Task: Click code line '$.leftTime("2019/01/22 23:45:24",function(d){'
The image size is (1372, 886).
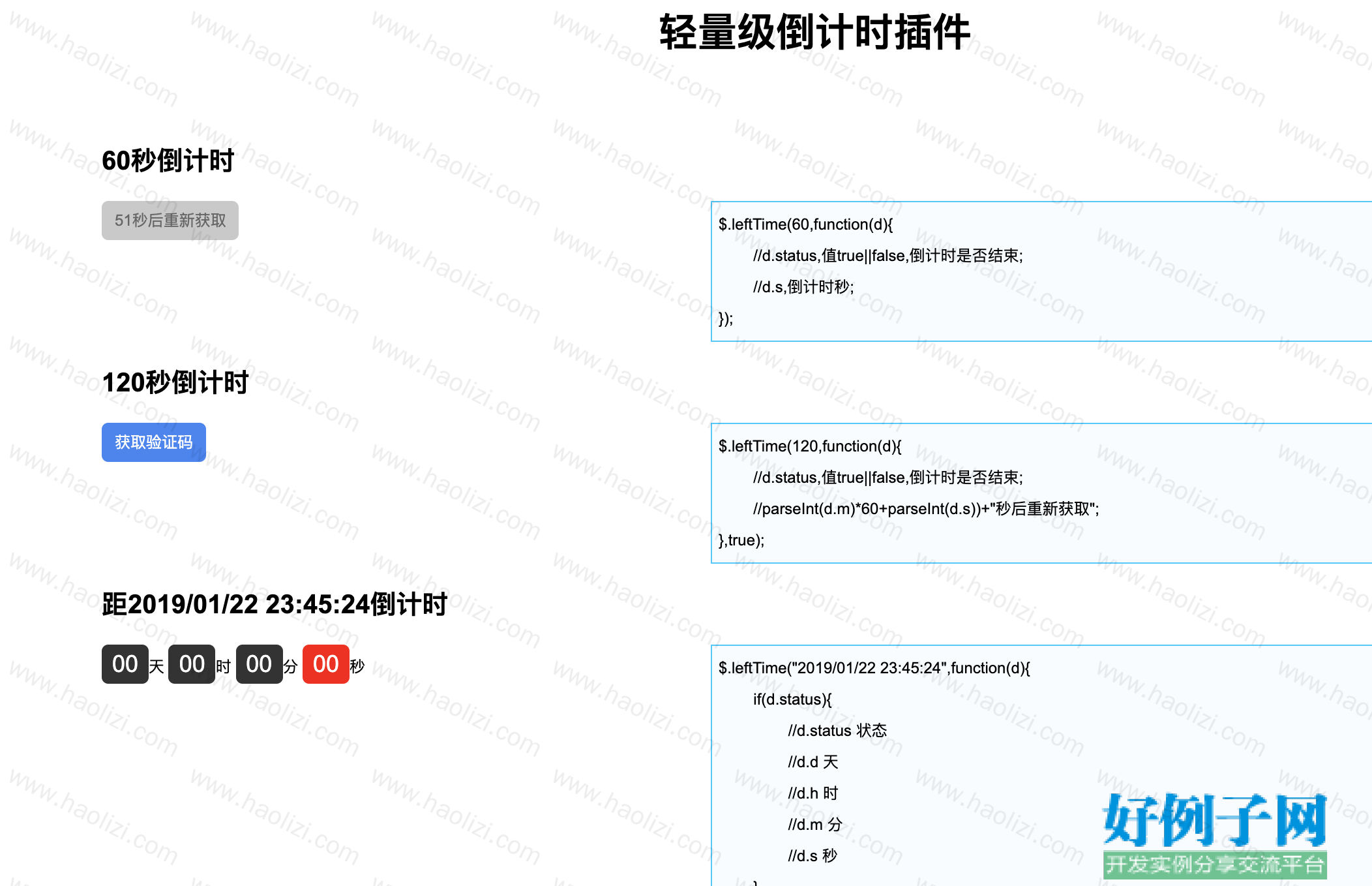Action: [874, 668]
